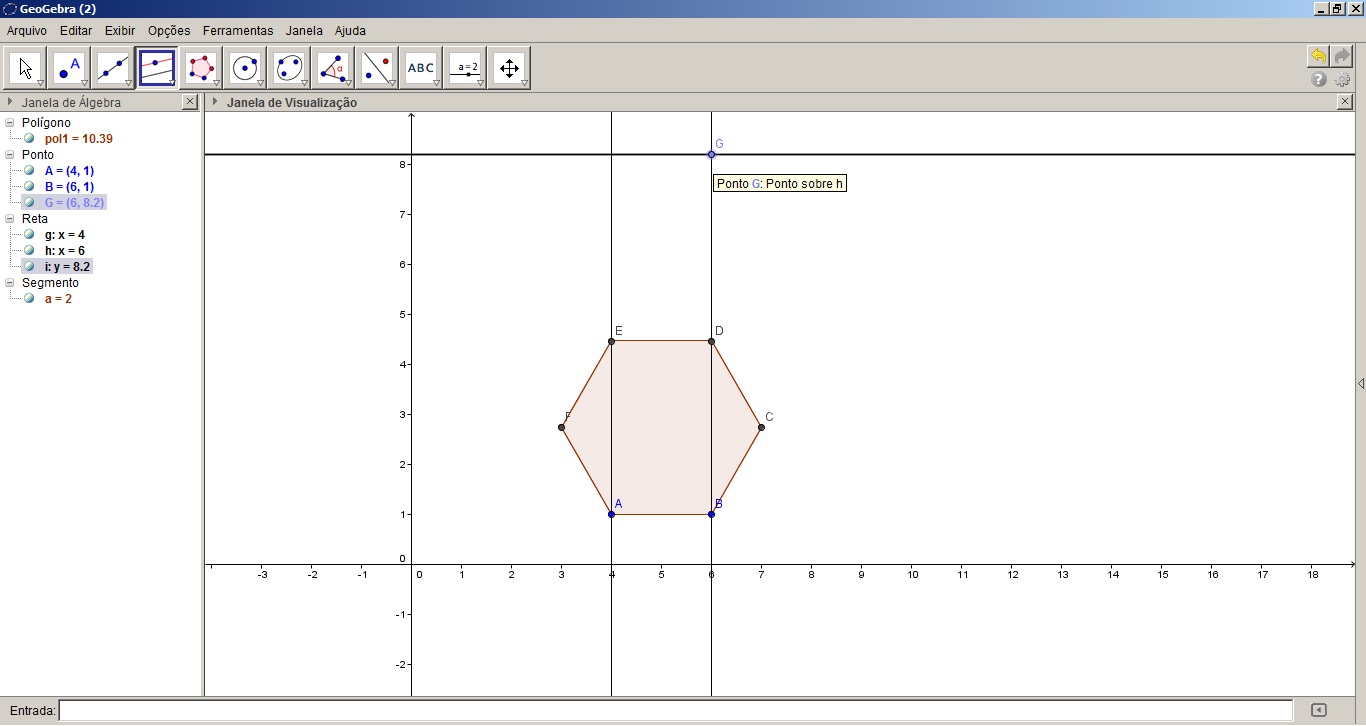This screenshot has height=726, width=1366.
Task: Open the settings gear icon
Action: (1342, 79)
